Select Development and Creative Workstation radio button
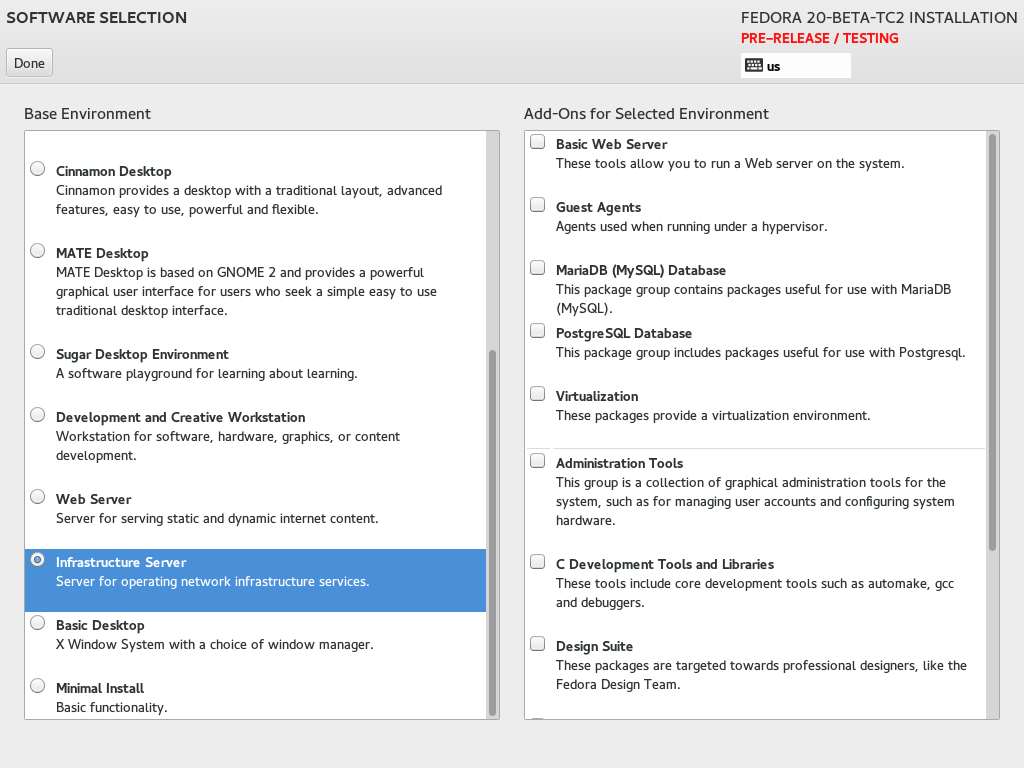Viewport: 1024px width, 768px height. (x=38, y=415)
